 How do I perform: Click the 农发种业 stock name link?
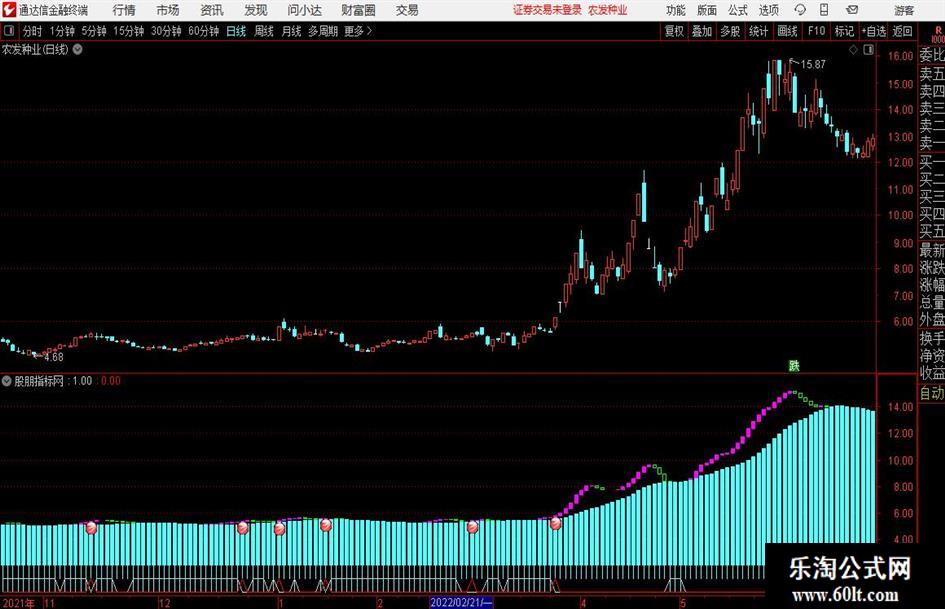tap(608, 10)
